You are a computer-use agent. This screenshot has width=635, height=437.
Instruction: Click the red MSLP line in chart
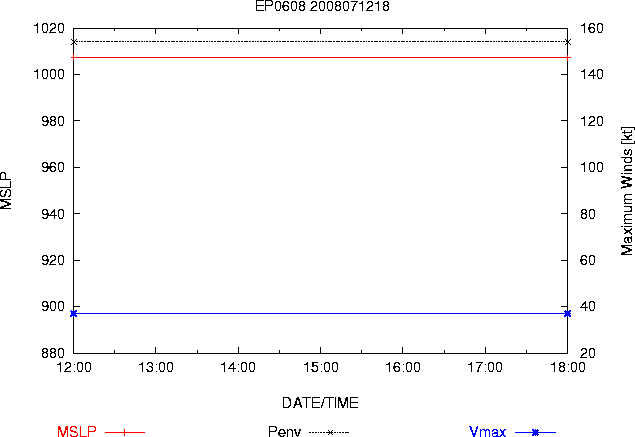(x=321, y=58)
